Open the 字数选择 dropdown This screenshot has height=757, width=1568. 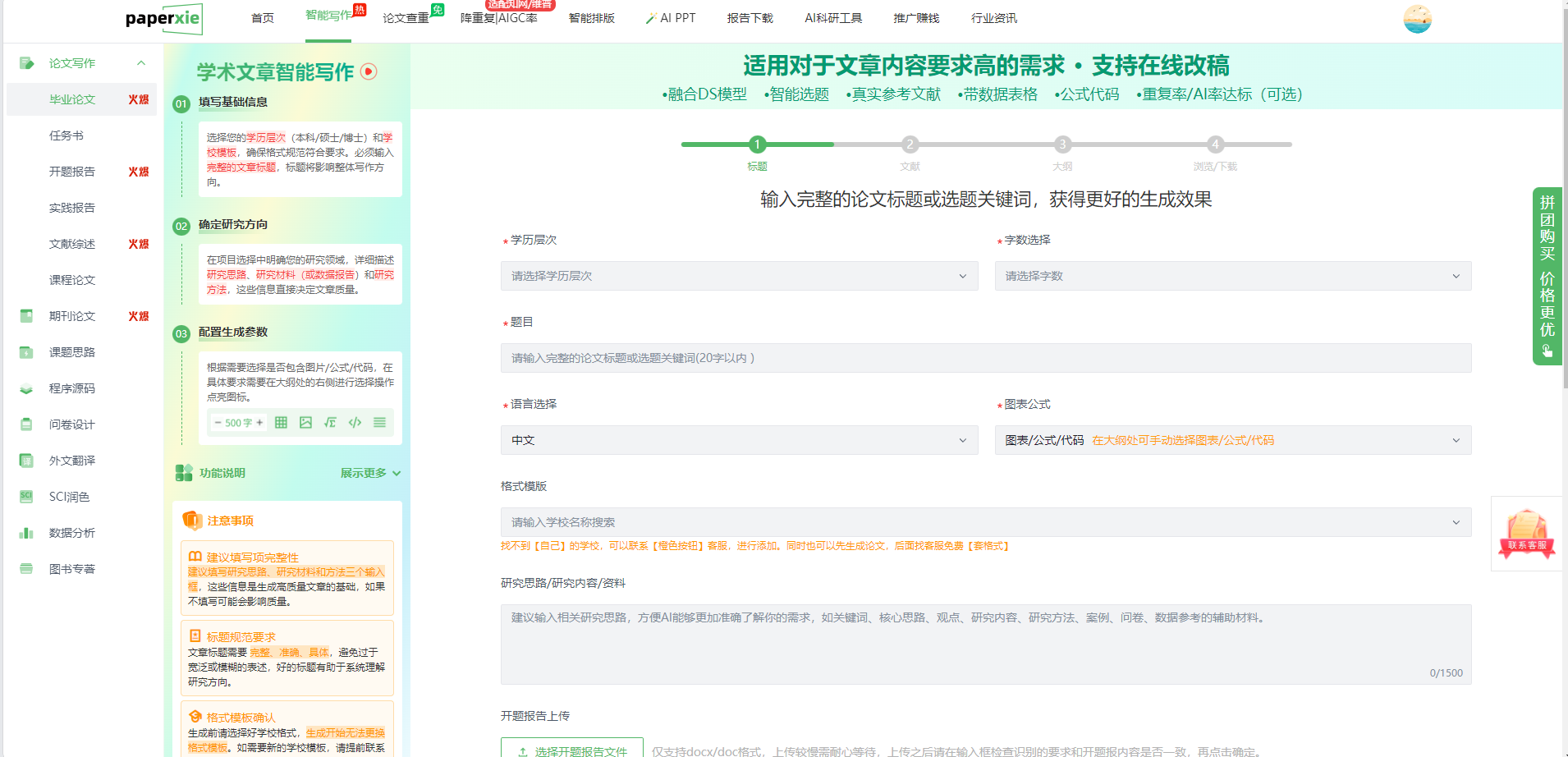point(1232,276)
